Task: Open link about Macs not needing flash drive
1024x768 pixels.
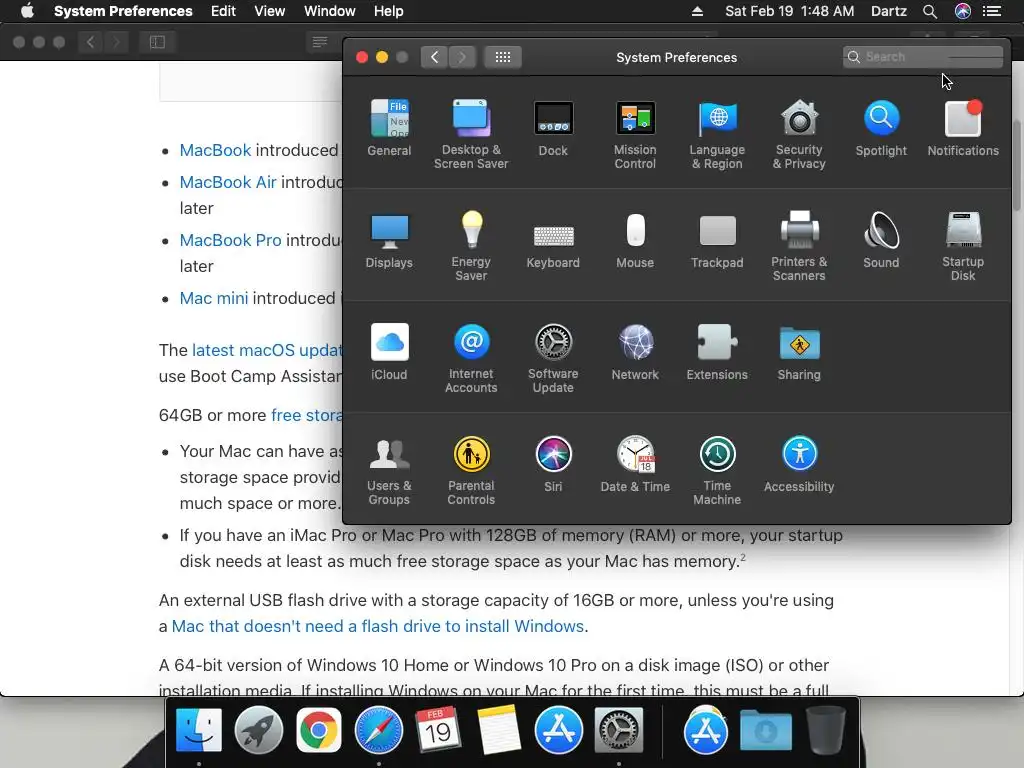Action: [377, 626]
